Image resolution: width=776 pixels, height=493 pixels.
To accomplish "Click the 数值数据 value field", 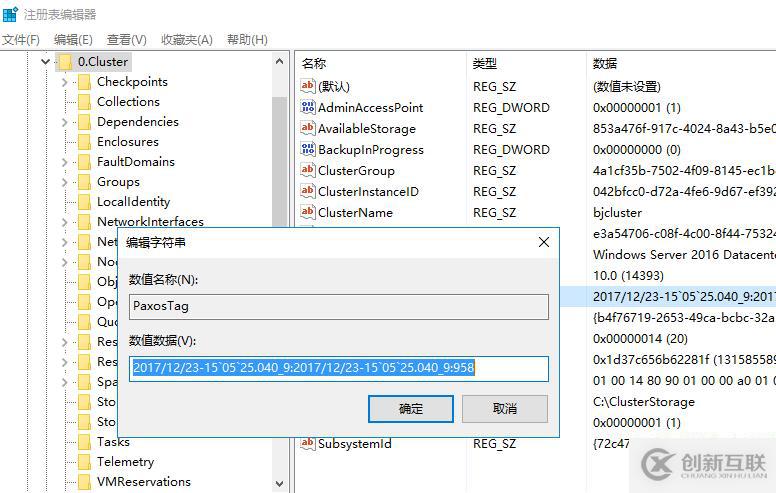I will [x=339, y=369].
